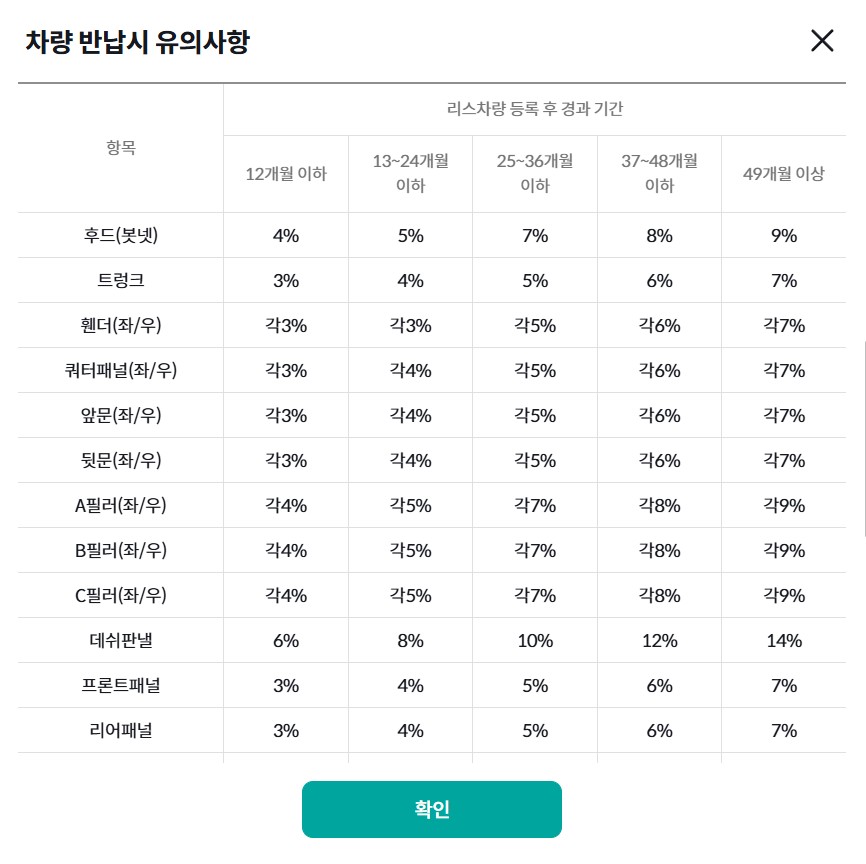Select the 37~48개월 이하 column header
The image size is (866, 864).
[659, 173]
